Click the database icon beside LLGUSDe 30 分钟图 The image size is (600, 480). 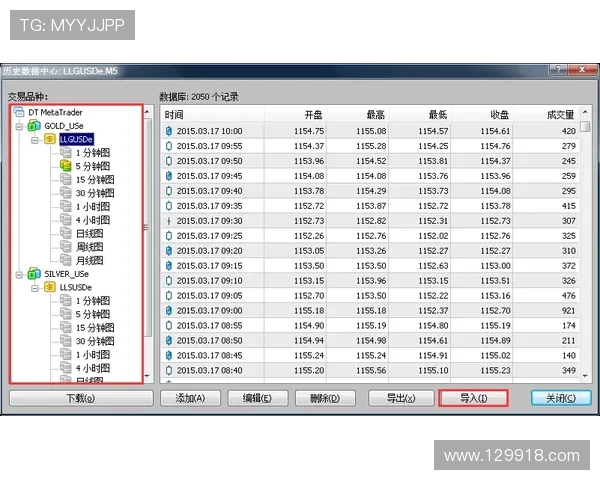[x=65, y=193]
